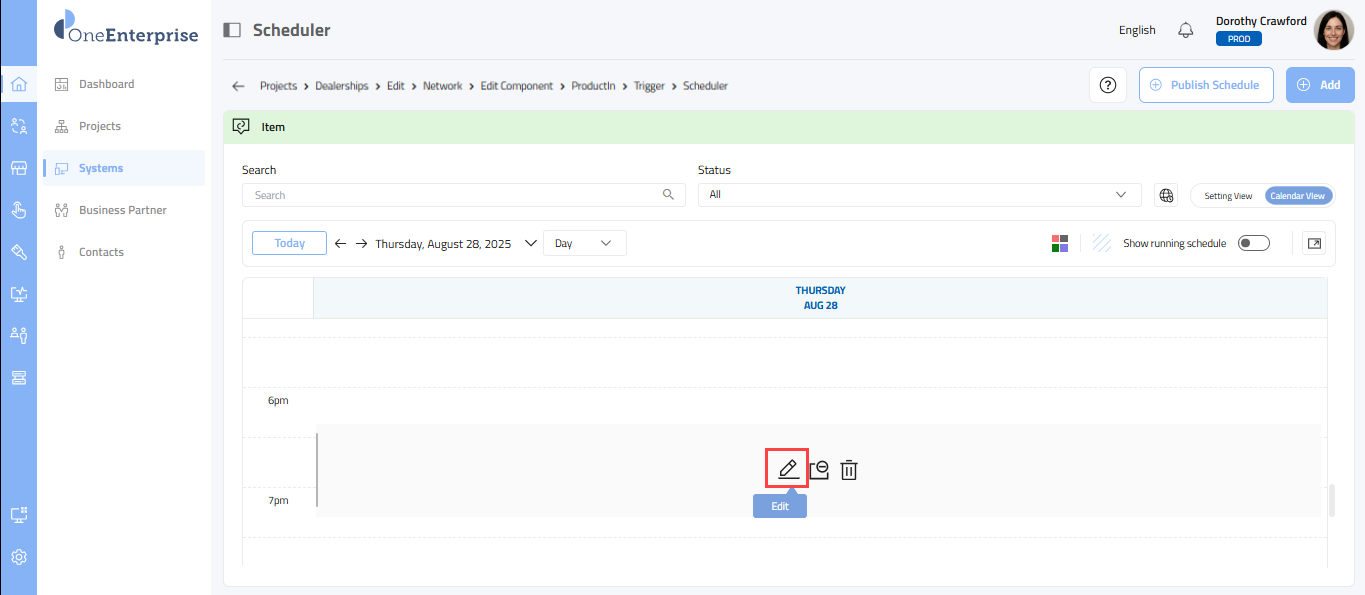The height and width of the screenshot is (595, 1365).
Task: Open date picker chevron next to date
Action: [x=530, y=243]
